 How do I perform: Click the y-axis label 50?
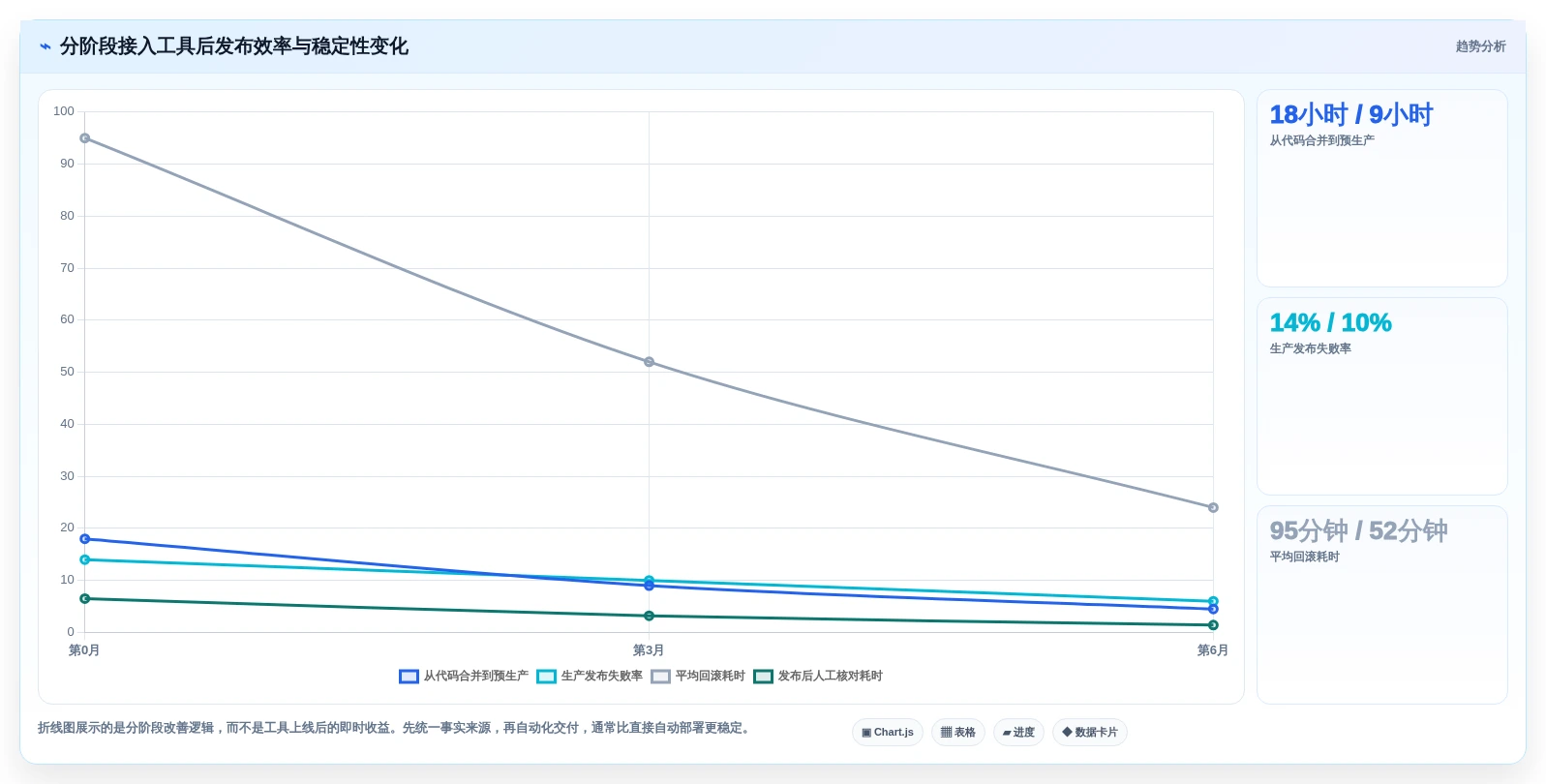pyautogui.click(x=67, y=372)
